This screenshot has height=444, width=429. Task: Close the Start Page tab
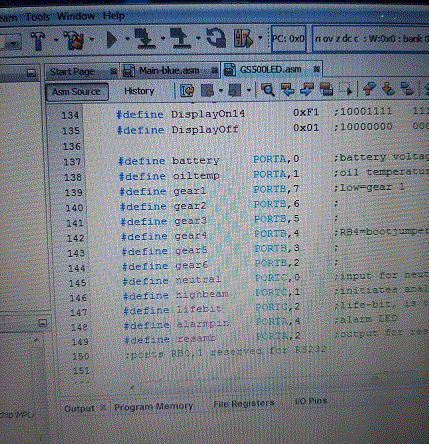(x=114, y=71)
